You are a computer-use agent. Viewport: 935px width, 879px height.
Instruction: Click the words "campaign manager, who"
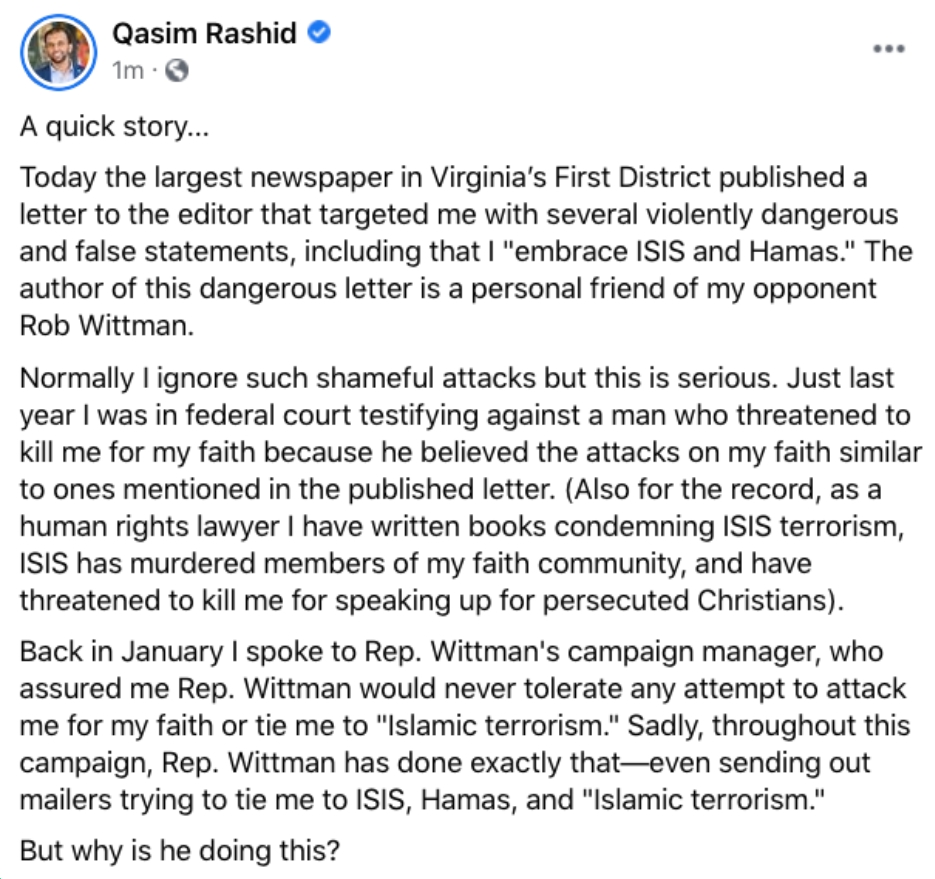725,652
